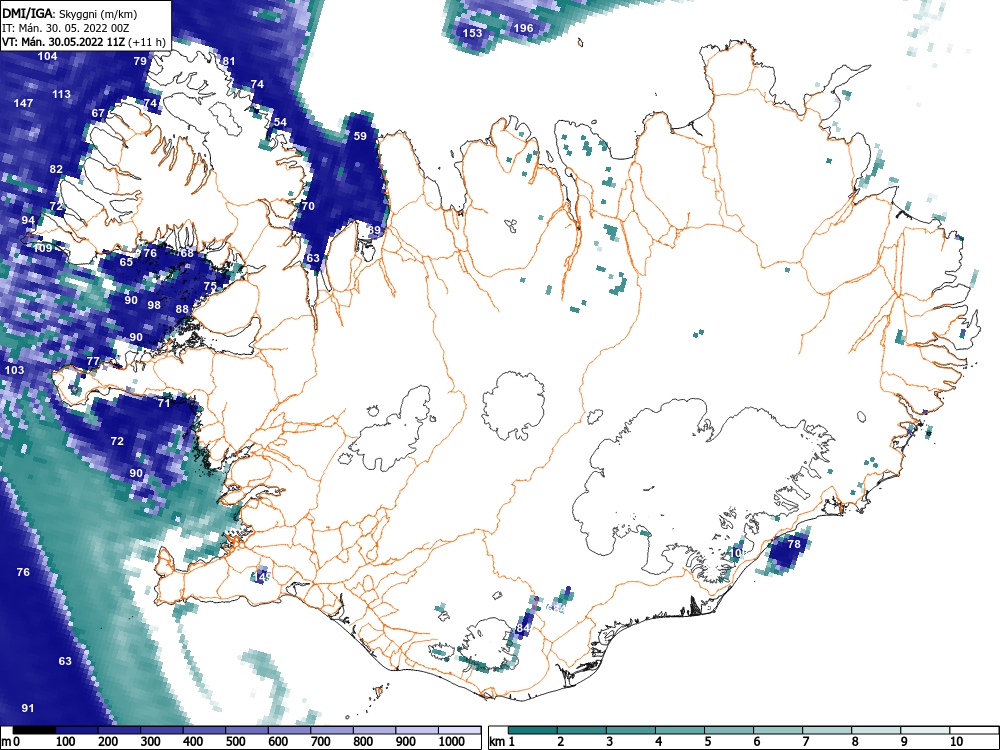1000x750 pixels.
Task: Select the darkest teal swatch after km 1
Action: [x=533, y=730]
